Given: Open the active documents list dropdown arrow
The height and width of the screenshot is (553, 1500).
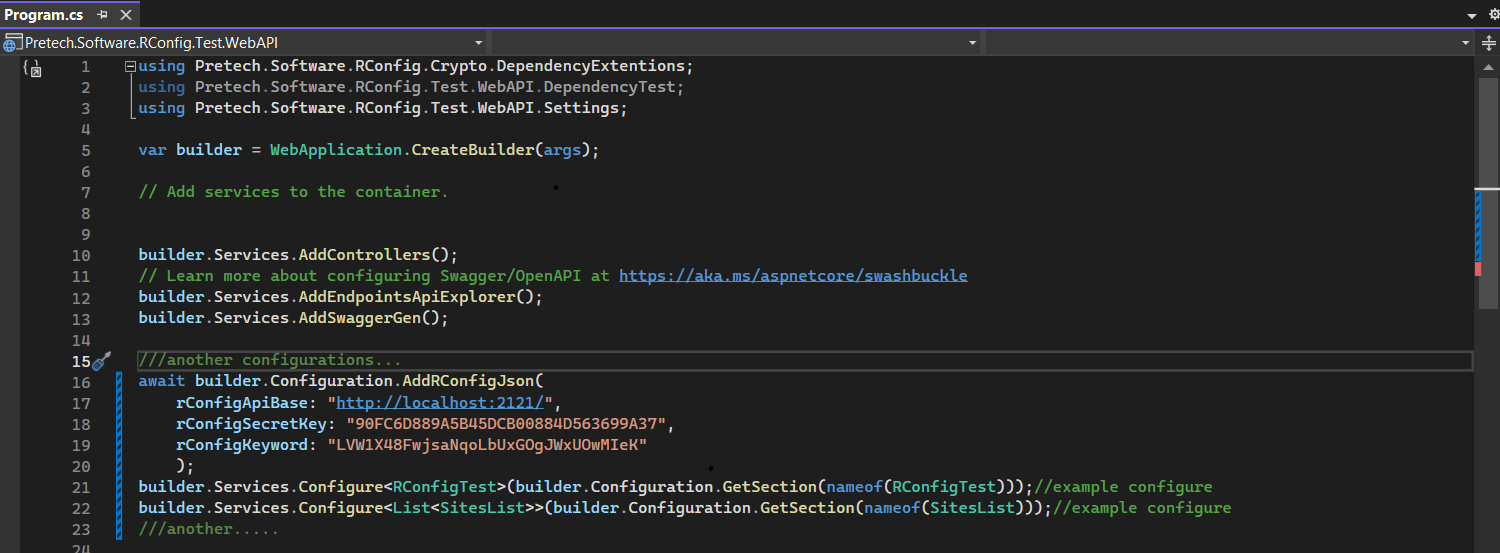Looking at the screenshot, I should point(1471,15).
